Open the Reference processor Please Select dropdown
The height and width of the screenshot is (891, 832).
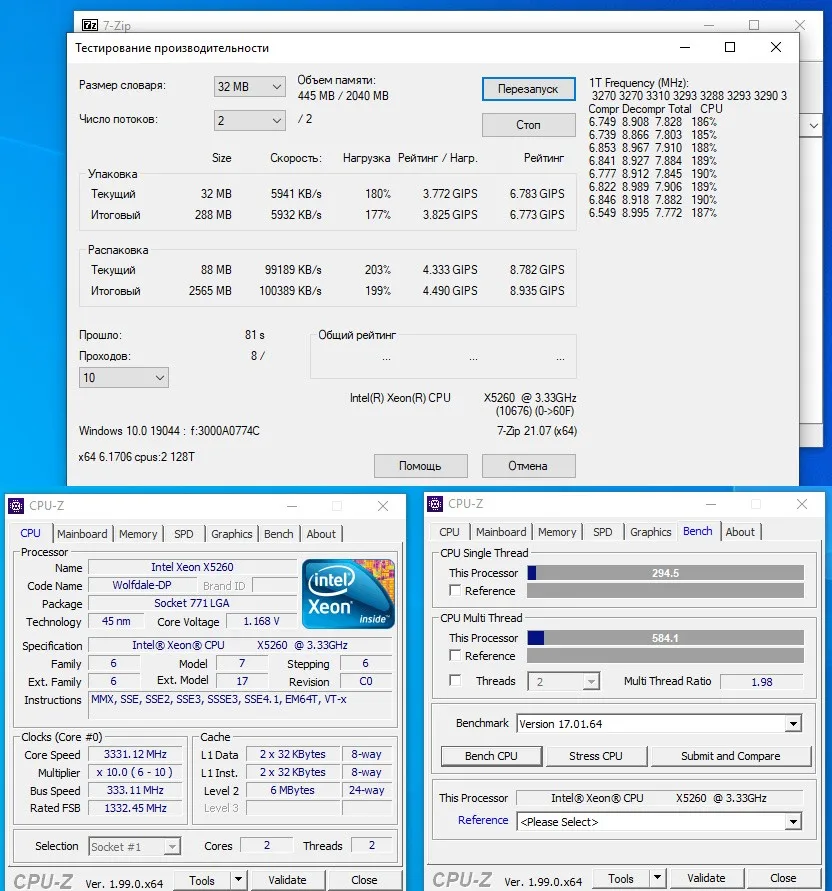[659, 822]
